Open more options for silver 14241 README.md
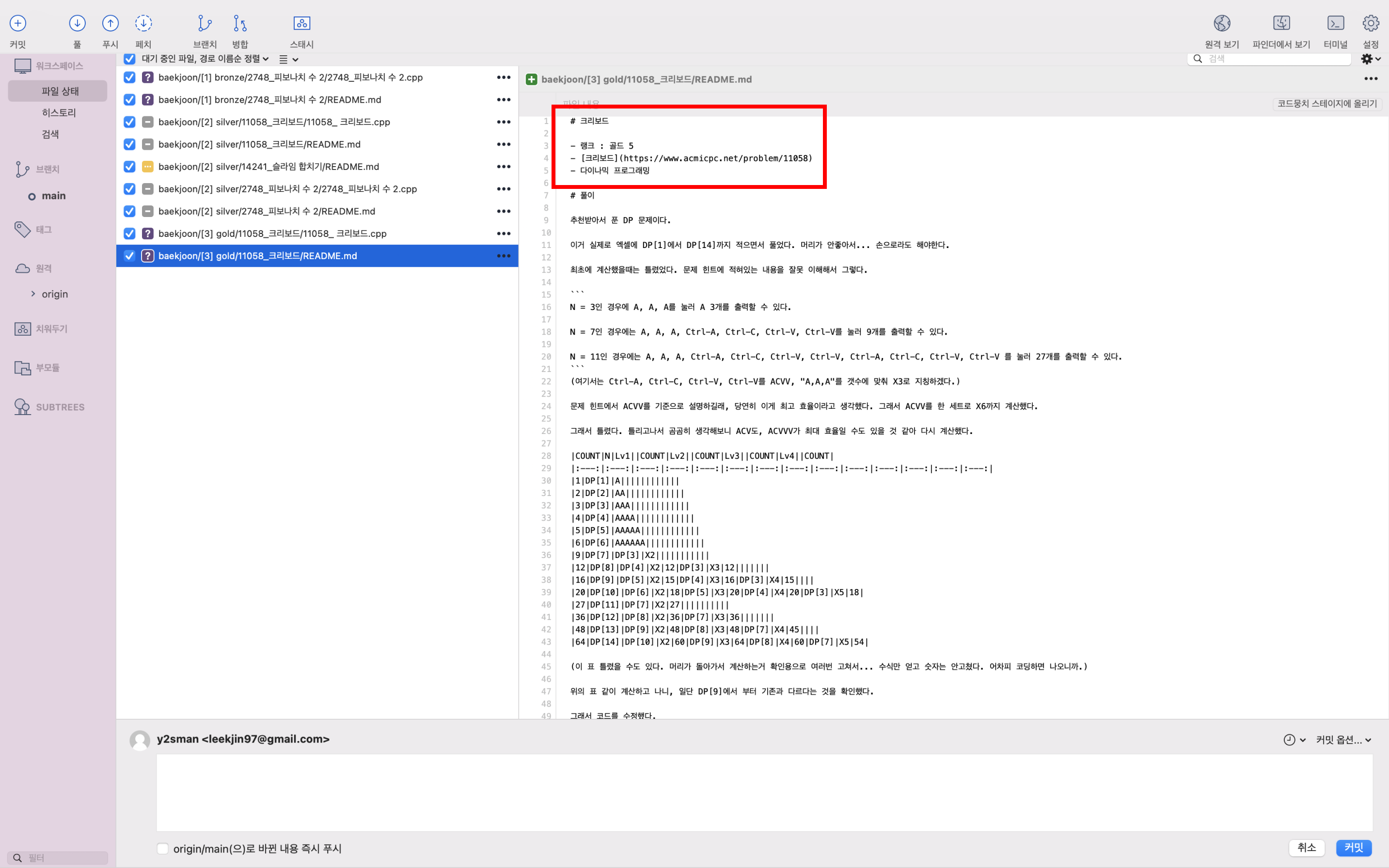This screenshot has height=868, width=1389. tap(503, 167)
